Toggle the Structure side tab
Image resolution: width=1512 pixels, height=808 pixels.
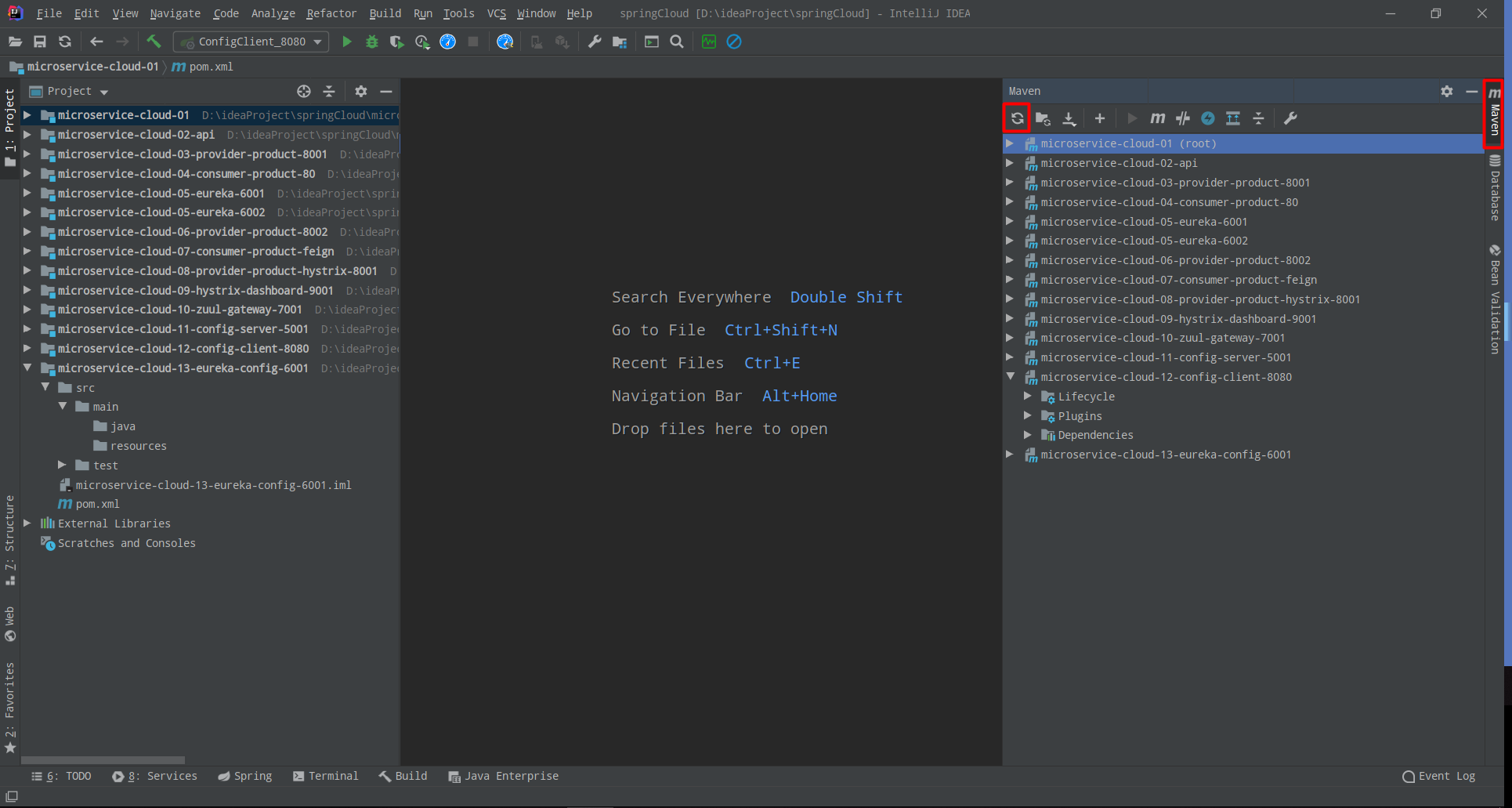point(9,540)
